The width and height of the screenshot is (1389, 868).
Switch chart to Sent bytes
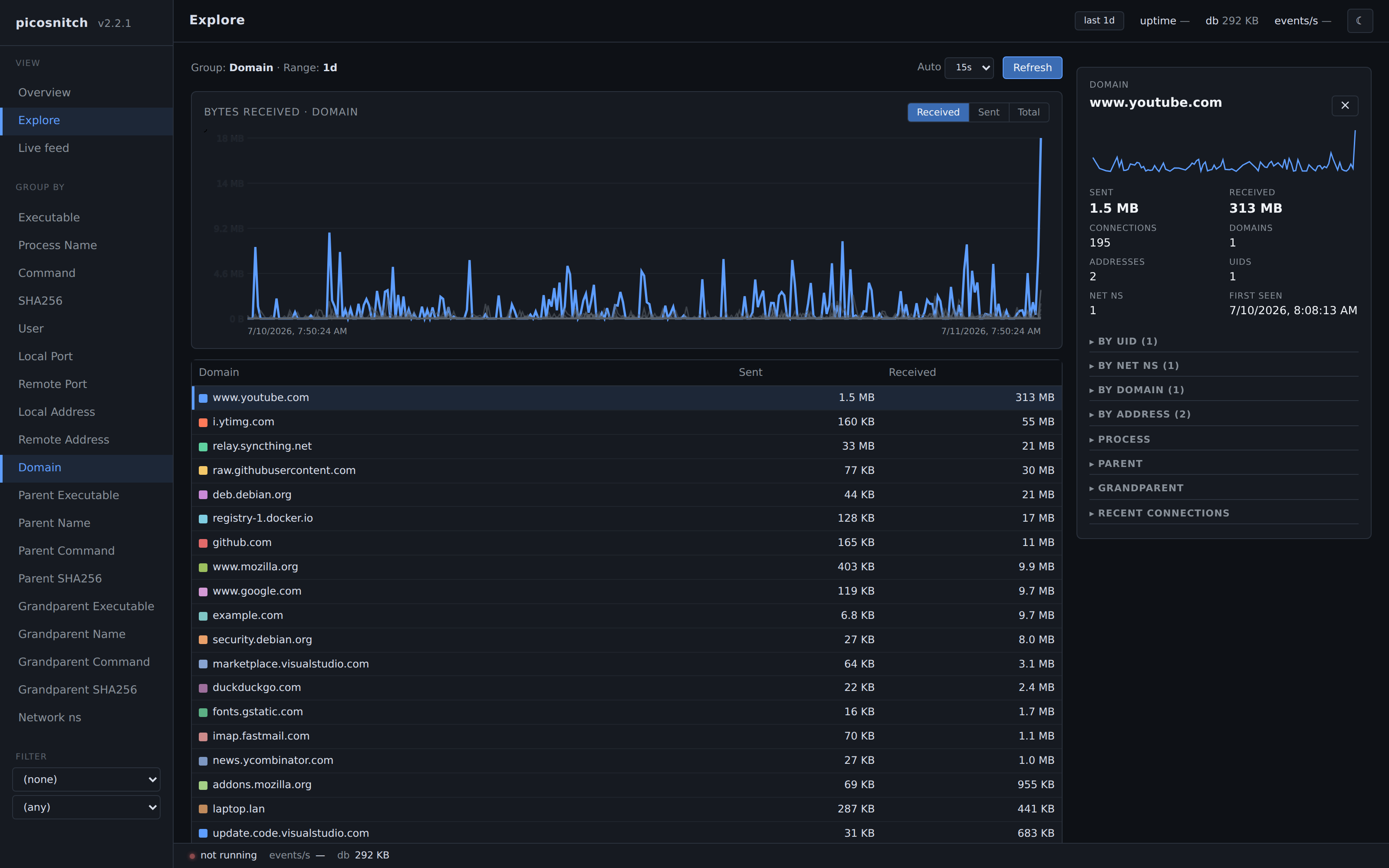[x=988, y=112]
